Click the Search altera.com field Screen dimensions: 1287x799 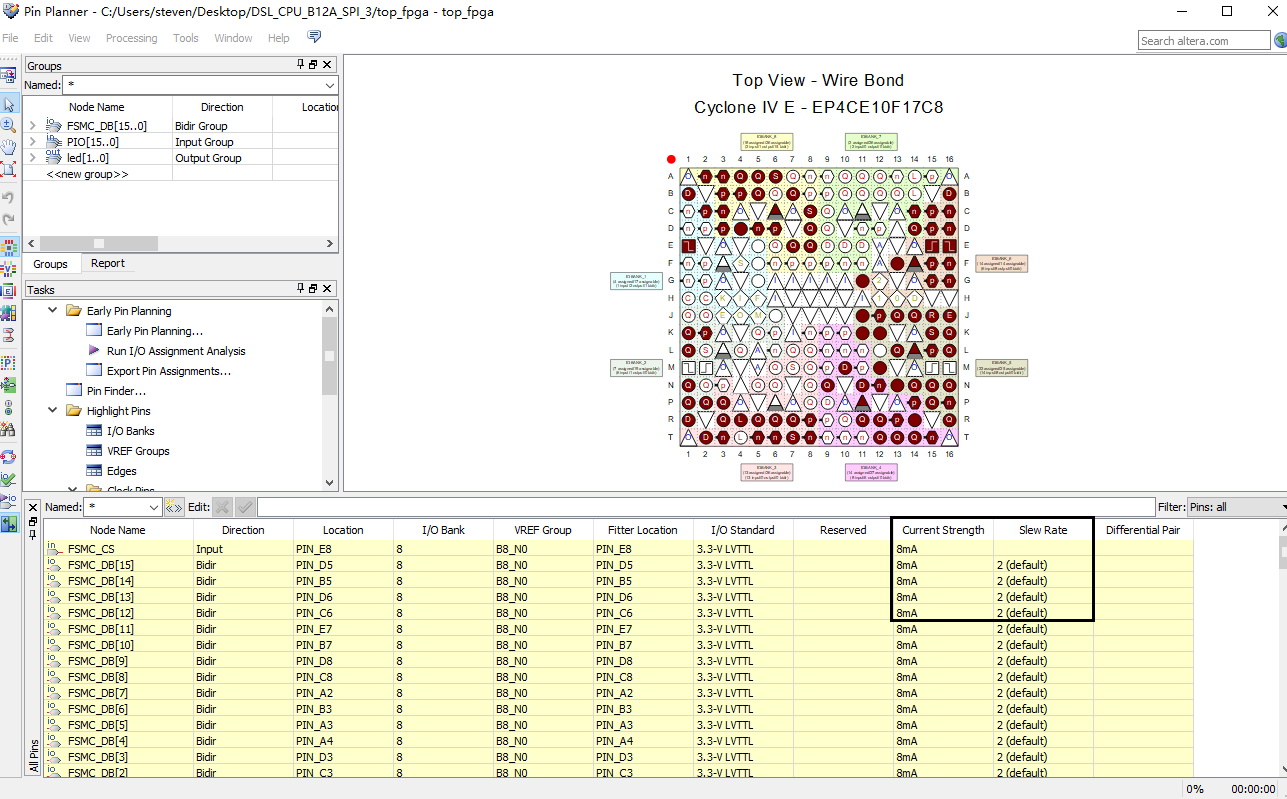click(1200, 40)
